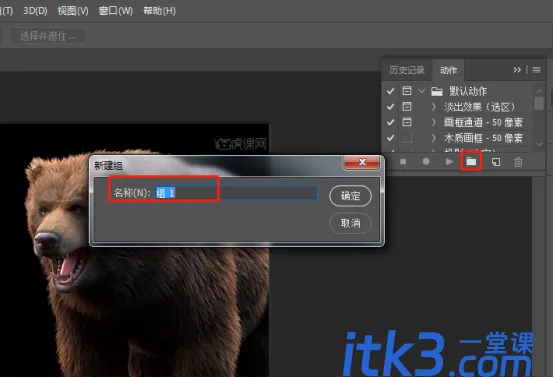The image size is (554, 378).
Task: Click the actions list scrollbar thumb
Action: coord(539,103)
